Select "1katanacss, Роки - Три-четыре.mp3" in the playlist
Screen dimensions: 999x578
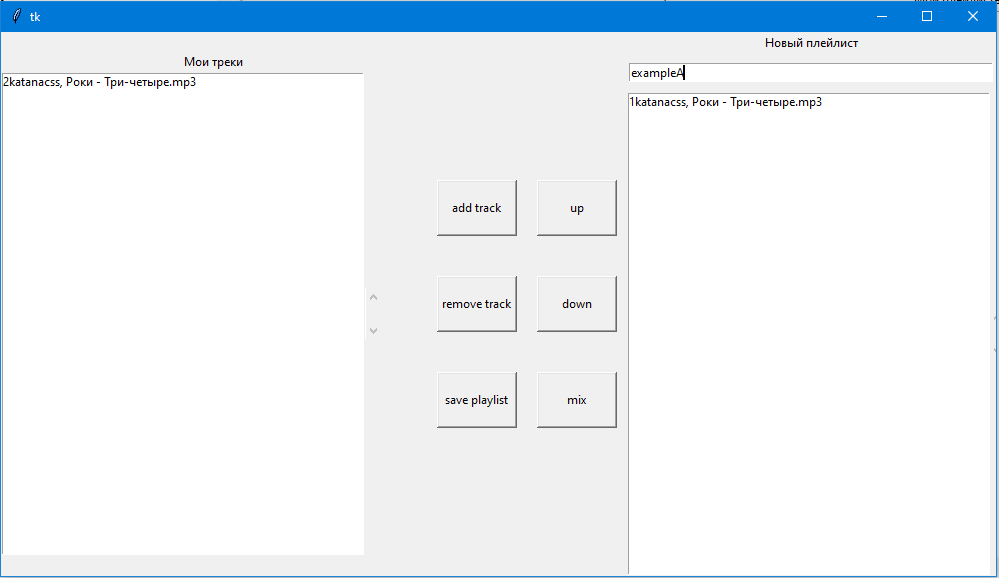point(725,101)
